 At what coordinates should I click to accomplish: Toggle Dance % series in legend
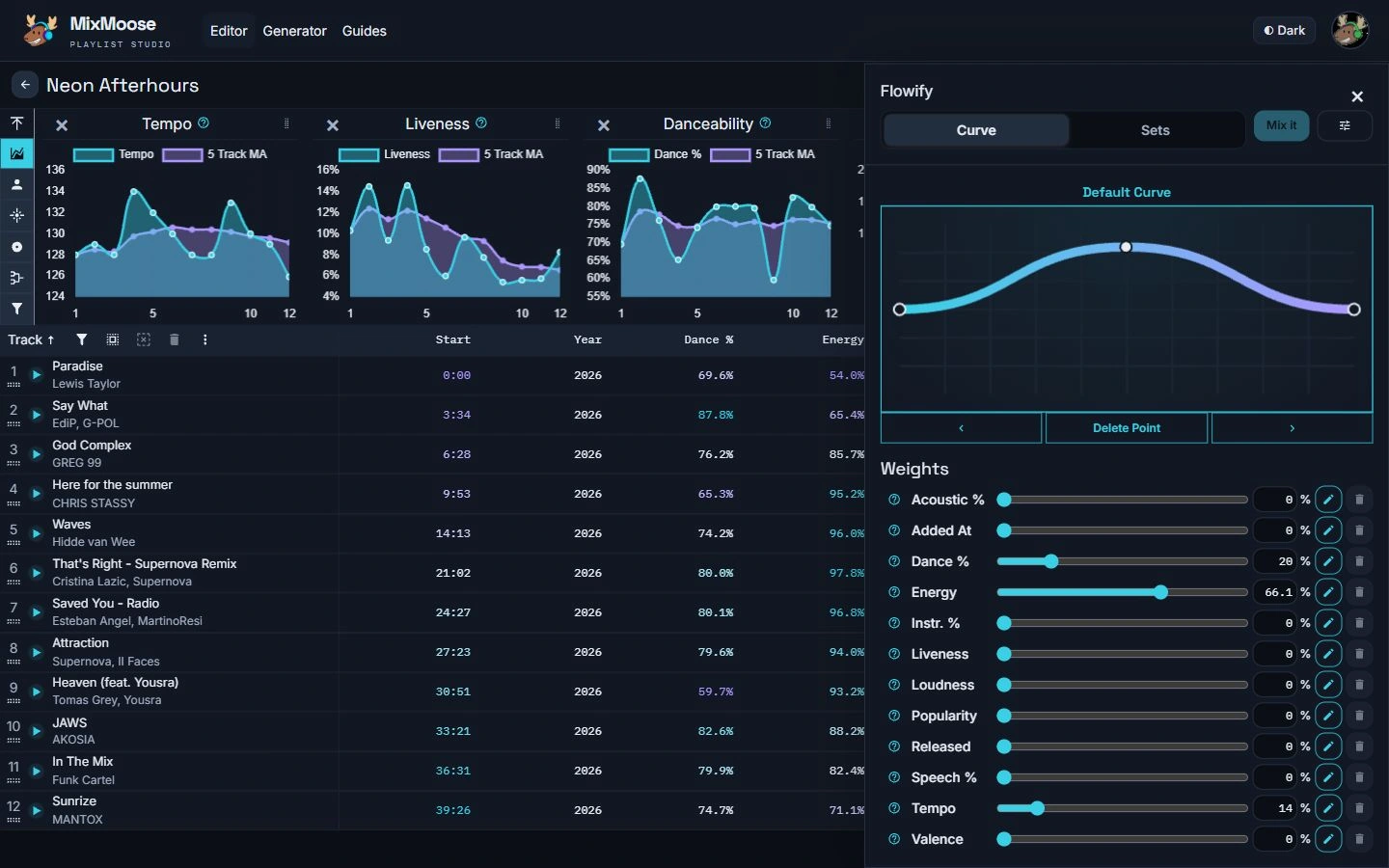click(655, 154)
